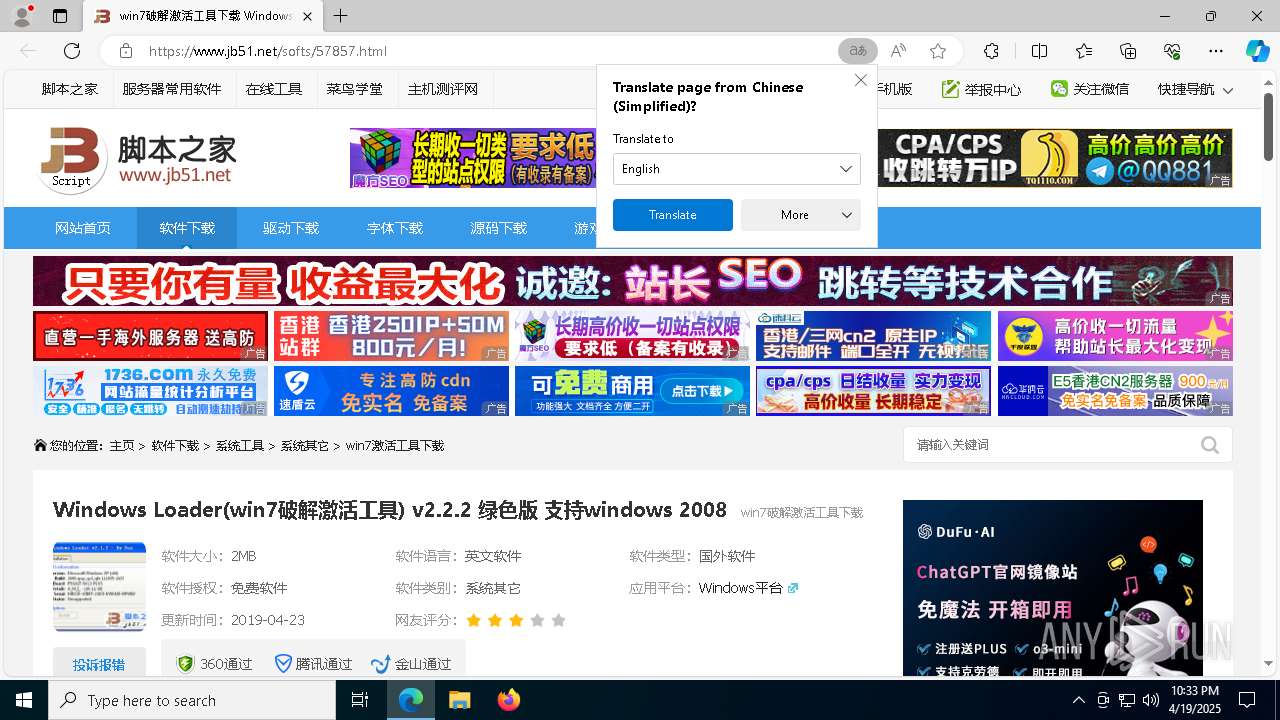1280x720 pixels.
Task: Show hidden system tray icons
Action: tap(1078, 700)
